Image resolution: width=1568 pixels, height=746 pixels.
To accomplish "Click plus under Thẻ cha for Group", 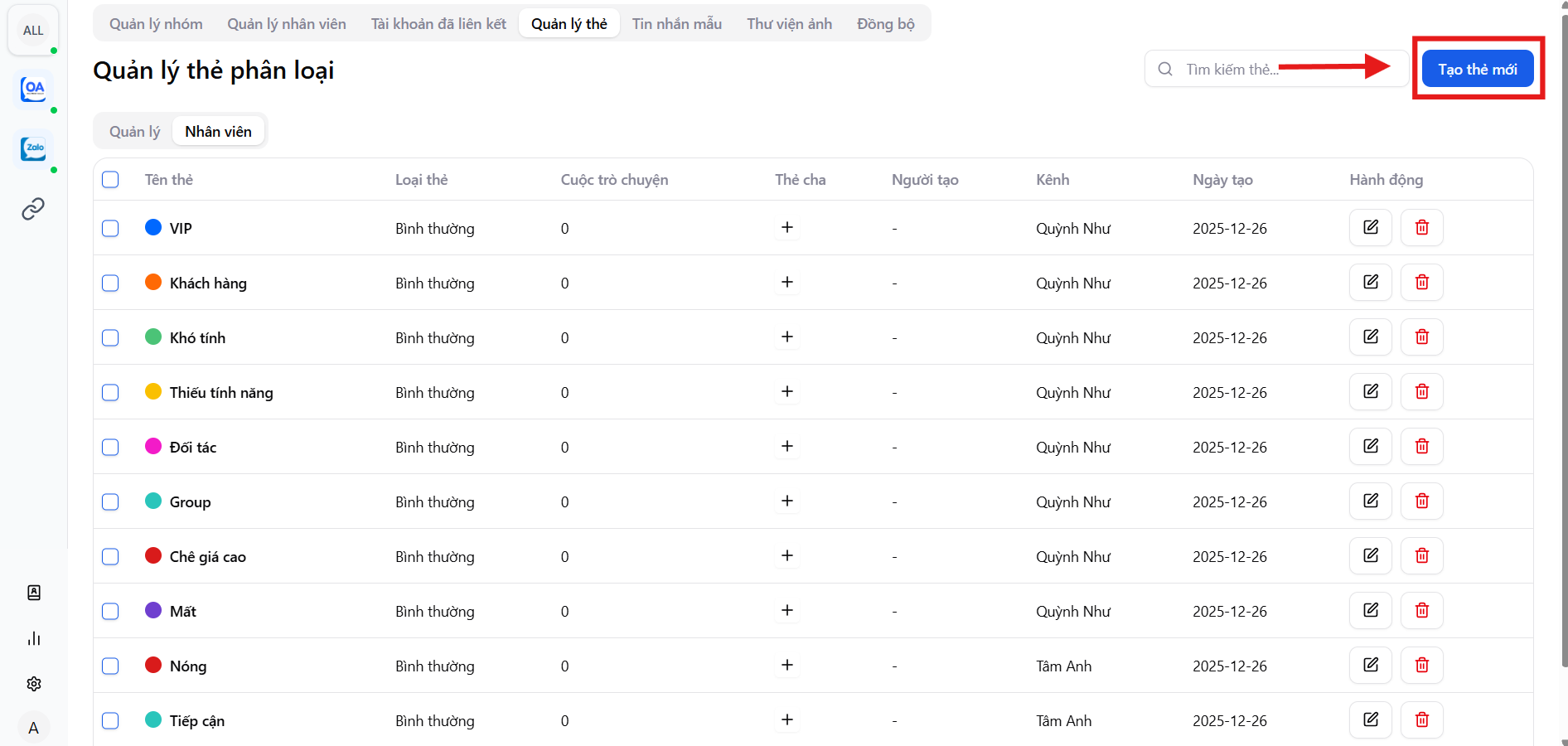I will point(787,501).
